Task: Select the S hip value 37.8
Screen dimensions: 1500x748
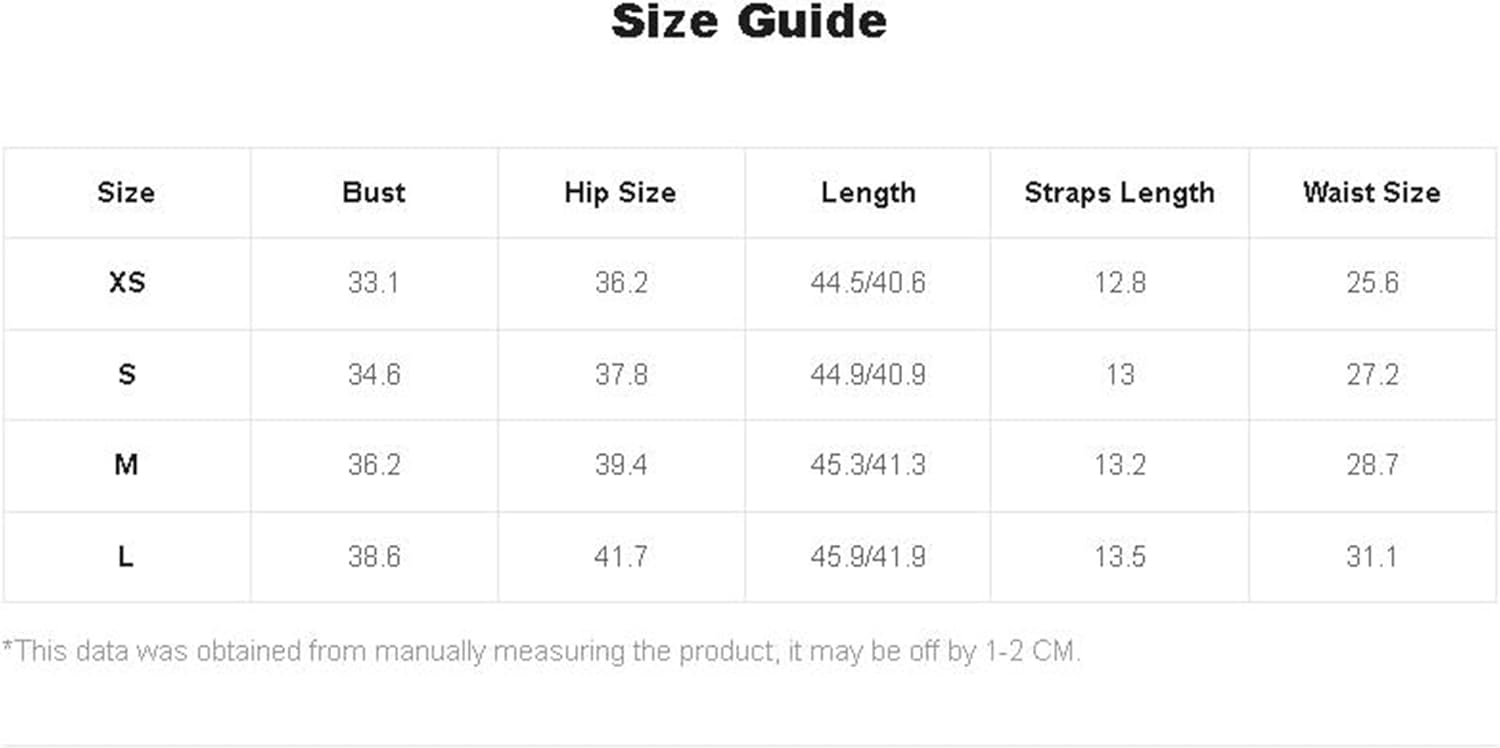Action: pos(621,375)
